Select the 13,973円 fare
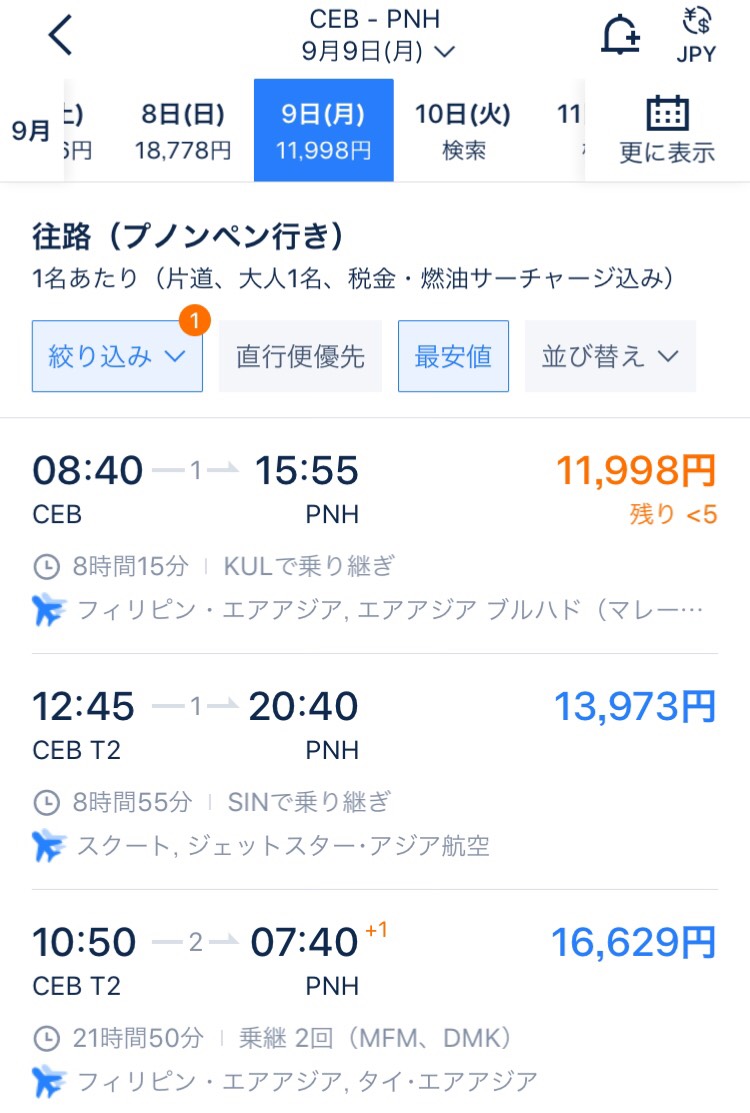Screen dimensions: 750x1113 click(635, 706)
